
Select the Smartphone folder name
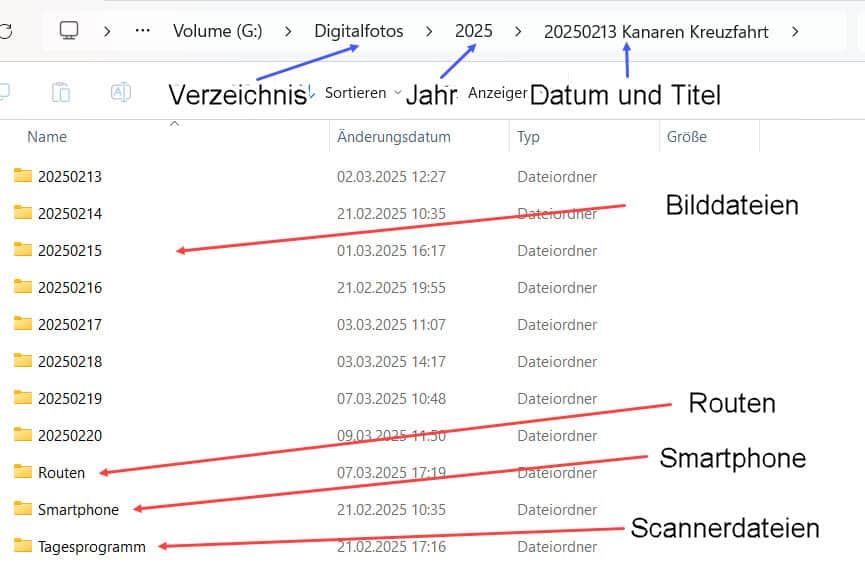click(78, 510)
